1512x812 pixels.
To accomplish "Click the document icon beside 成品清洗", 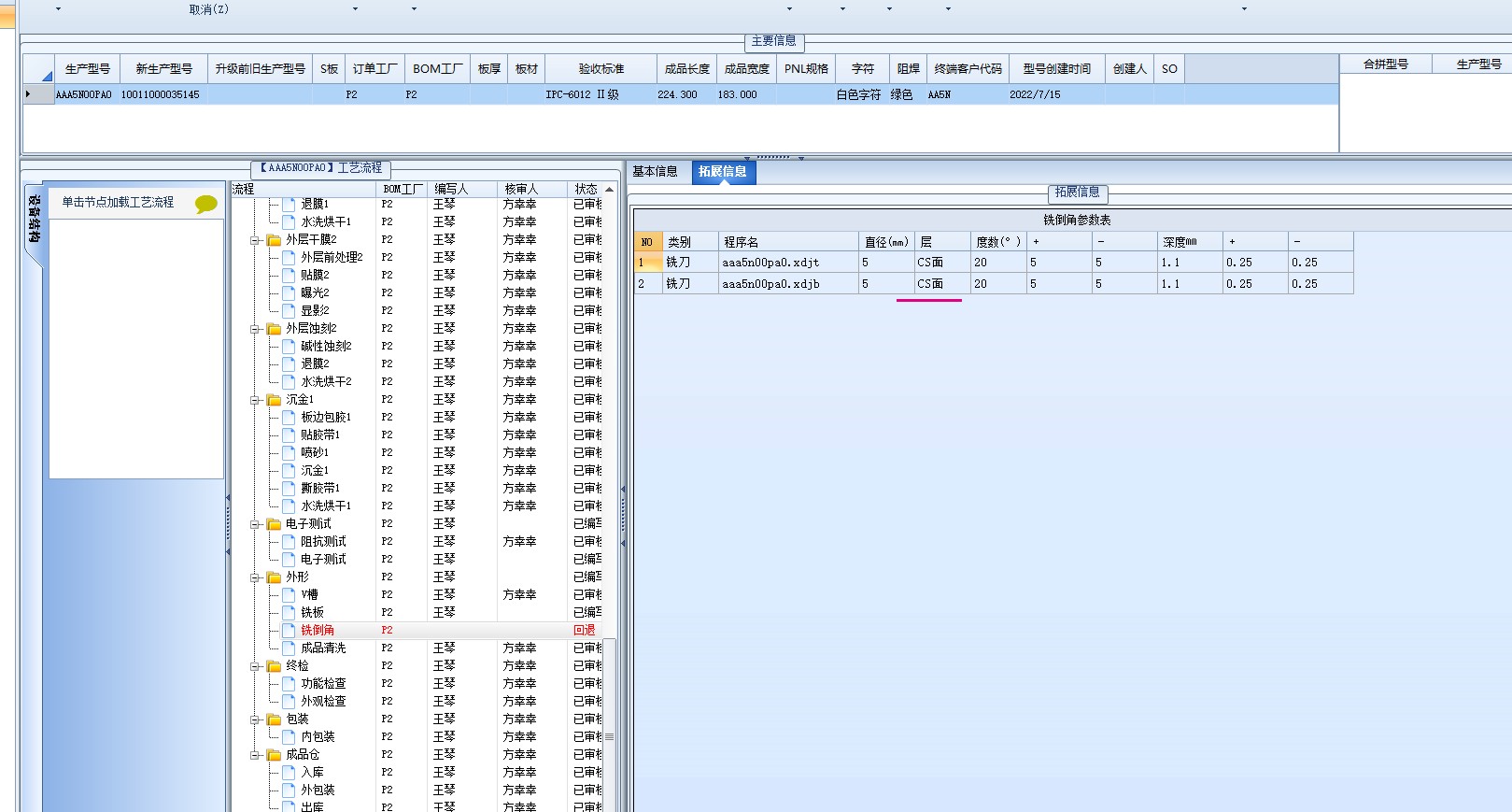I will pos(289,648).
